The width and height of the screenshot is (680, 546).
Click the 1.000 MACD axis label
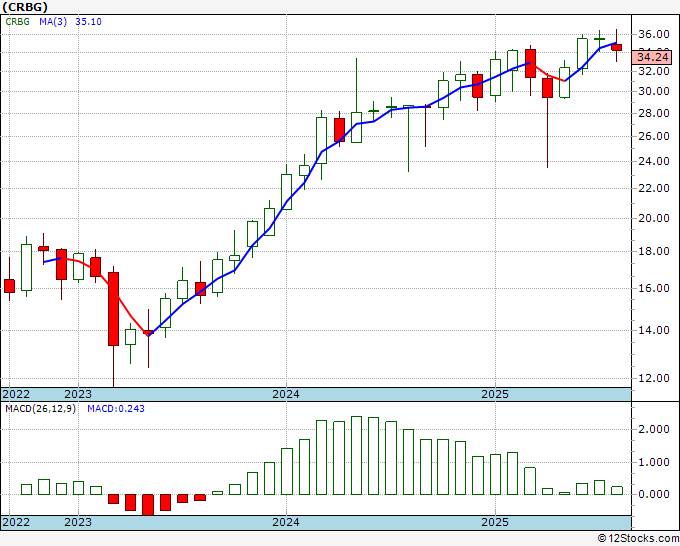[654, 462]
